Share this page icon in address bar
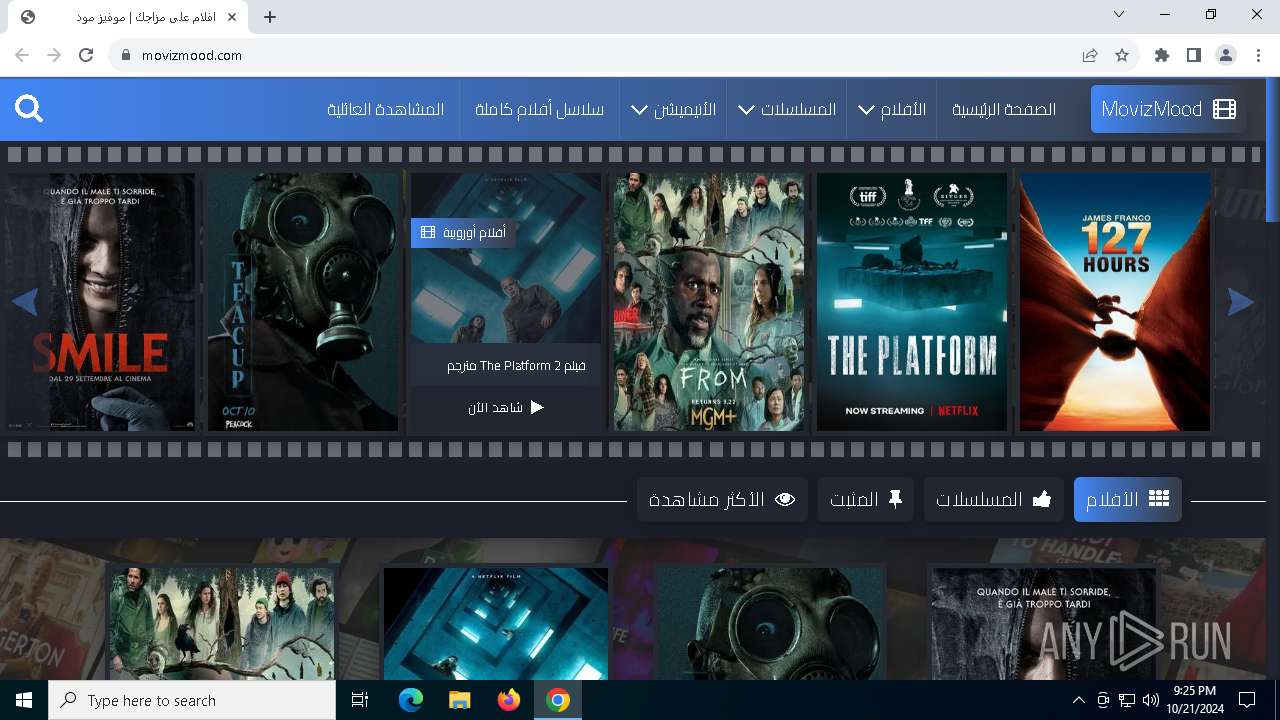The image size is (1280, 720). pos(1090,55)
